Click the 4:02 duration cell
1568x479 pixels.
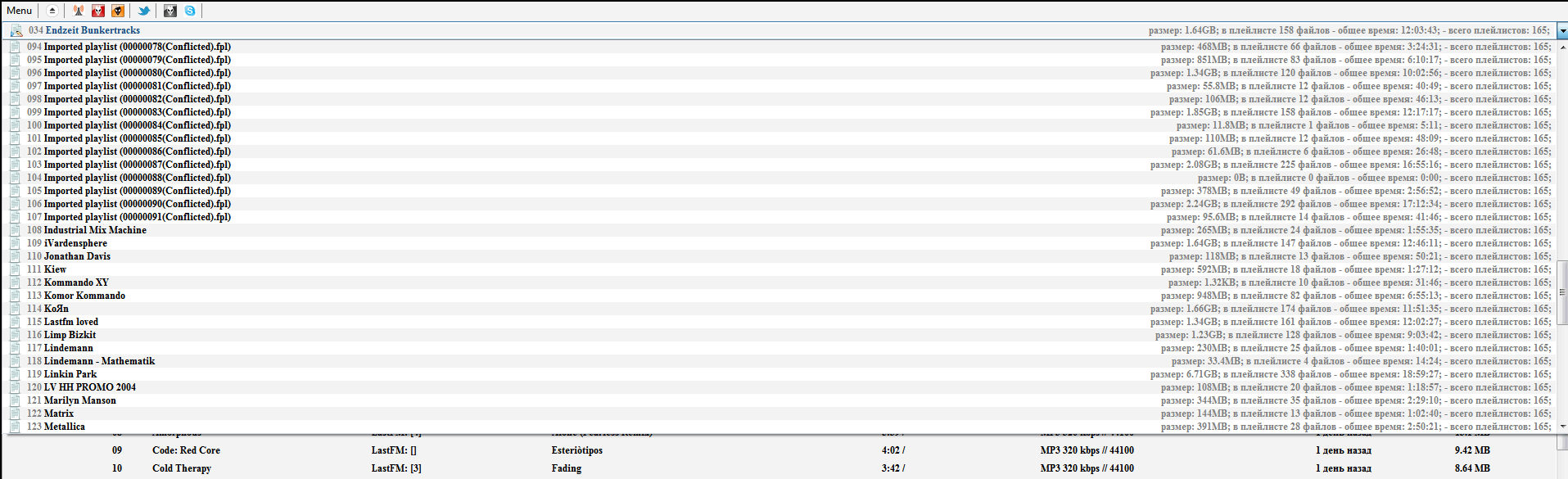point(893,450)
